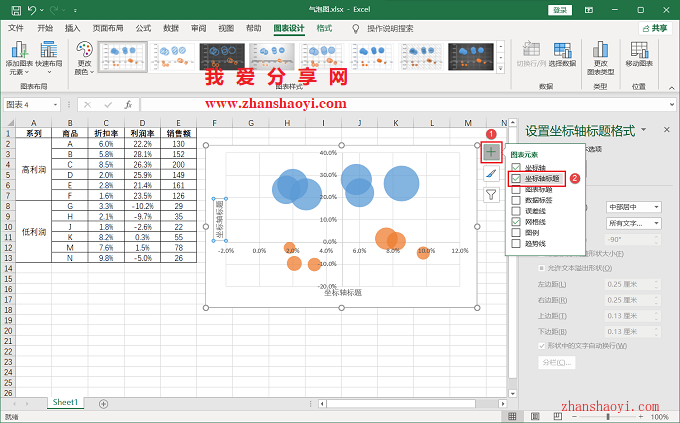Click the vertical axis title on chart
Image resolution: width=680 pixels, height=423 pixels.
point(220,220)
